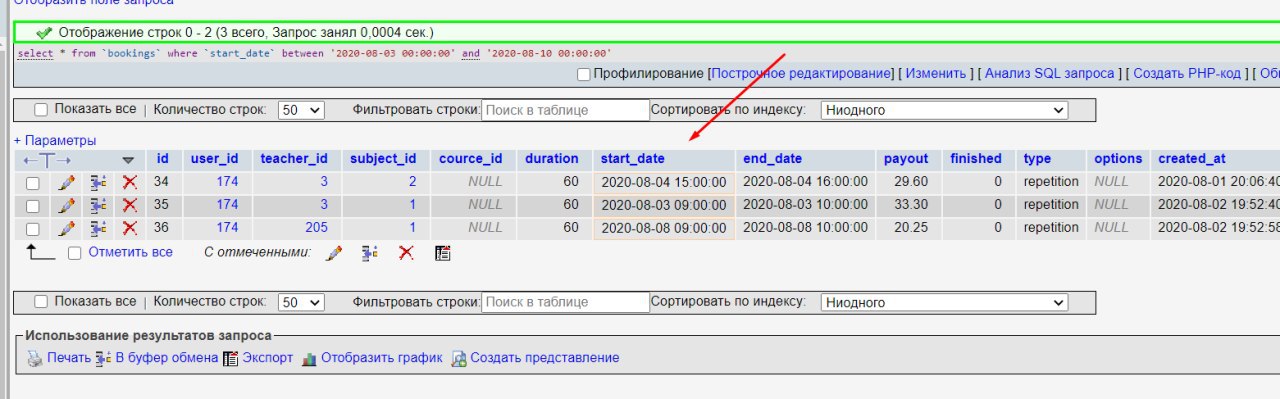The width and height of the screenshot is (1280, 399).
Task: Tick the checkbox for row id 34
Action: (33, 183)
